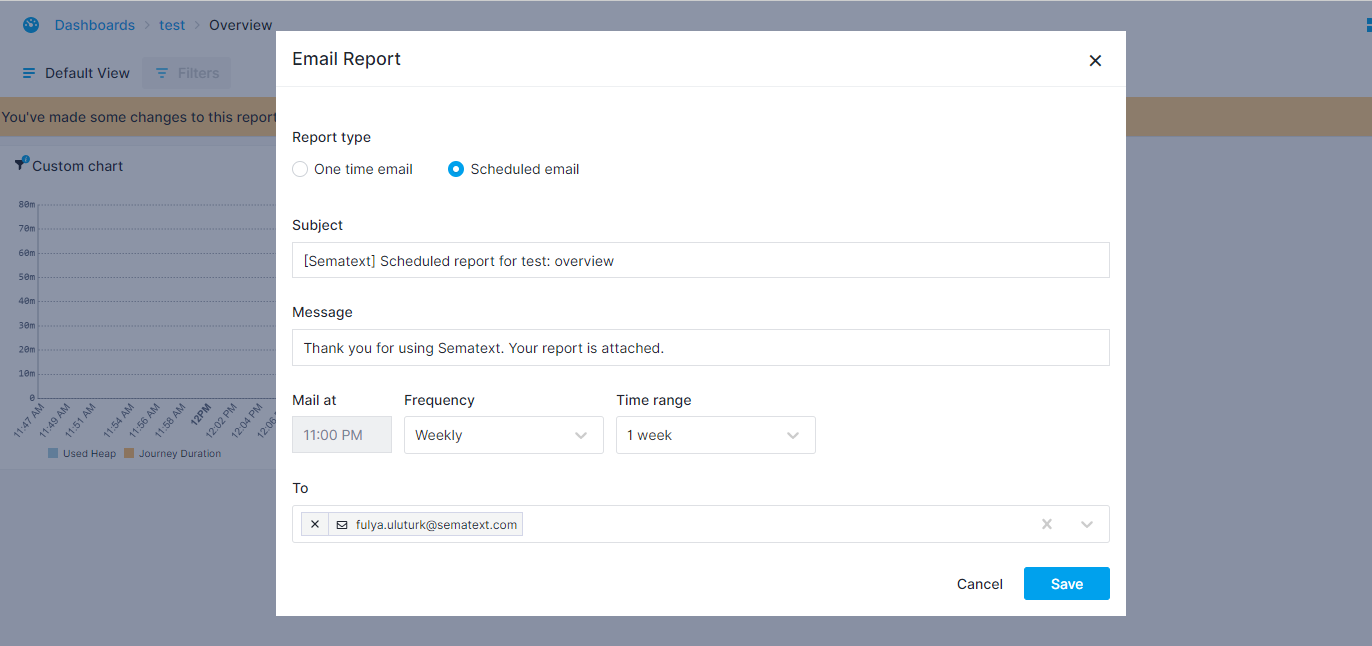The width and height of the screenshot is (1372, 646).
Task: Expand the To recipients dropdown arrow
Action: click(x=1087, y=524)
